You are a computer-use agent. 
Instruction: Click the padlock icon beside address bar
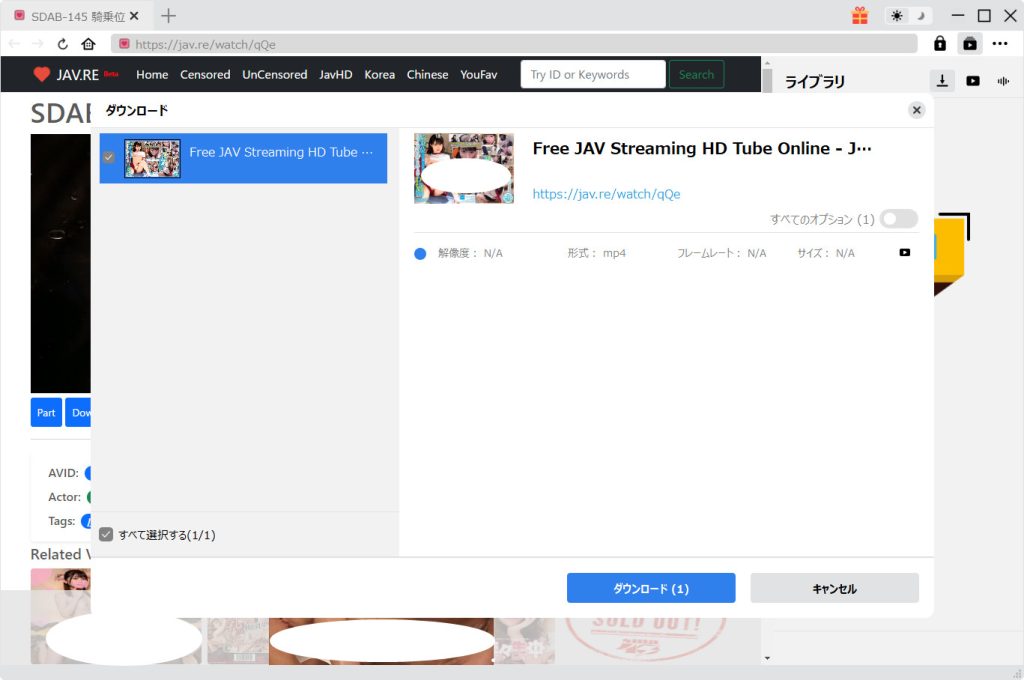click(x=940, y=44)
